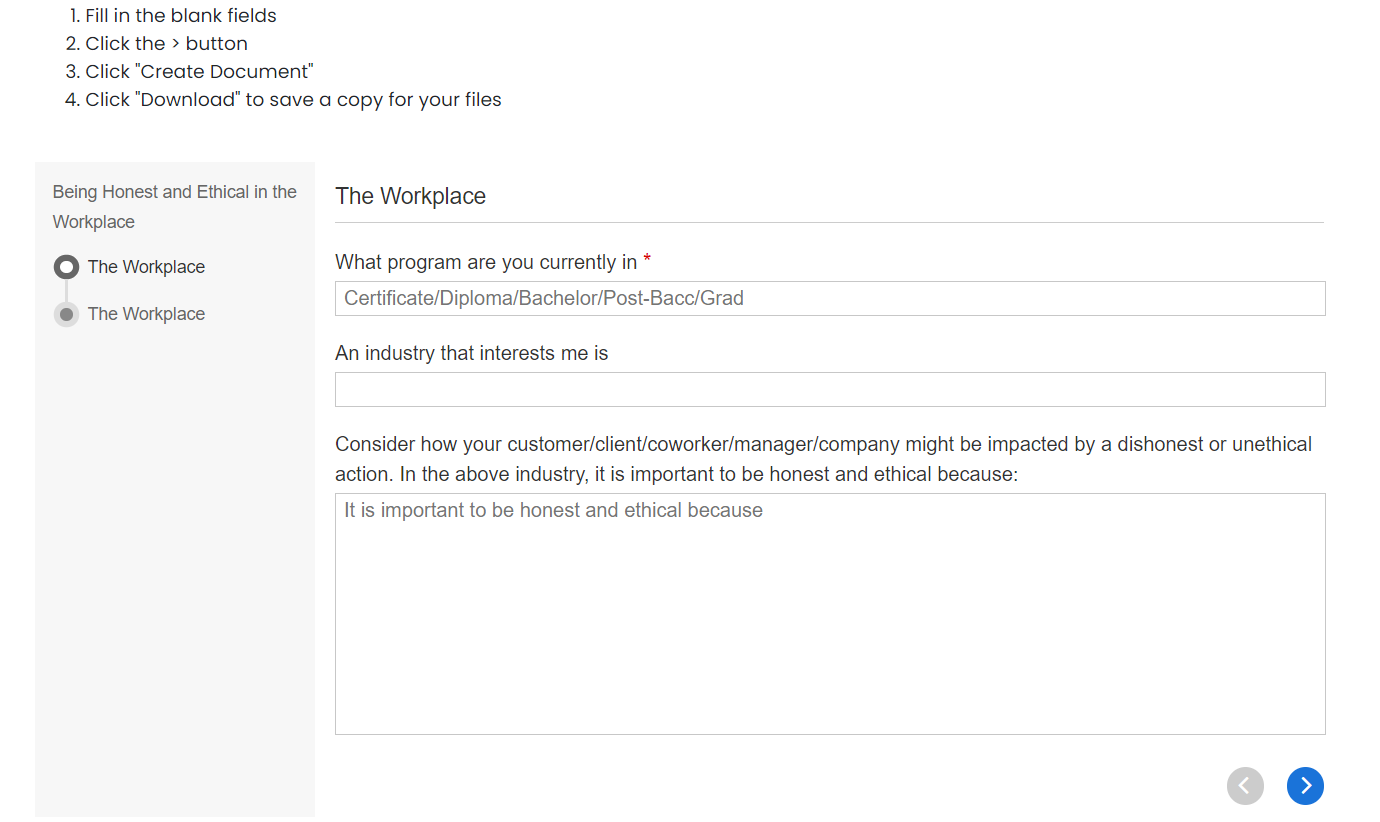Viewport: 1380px width, 822px height.
Task: Click the "Click the > button" instruction line
Action: (166, 44)
